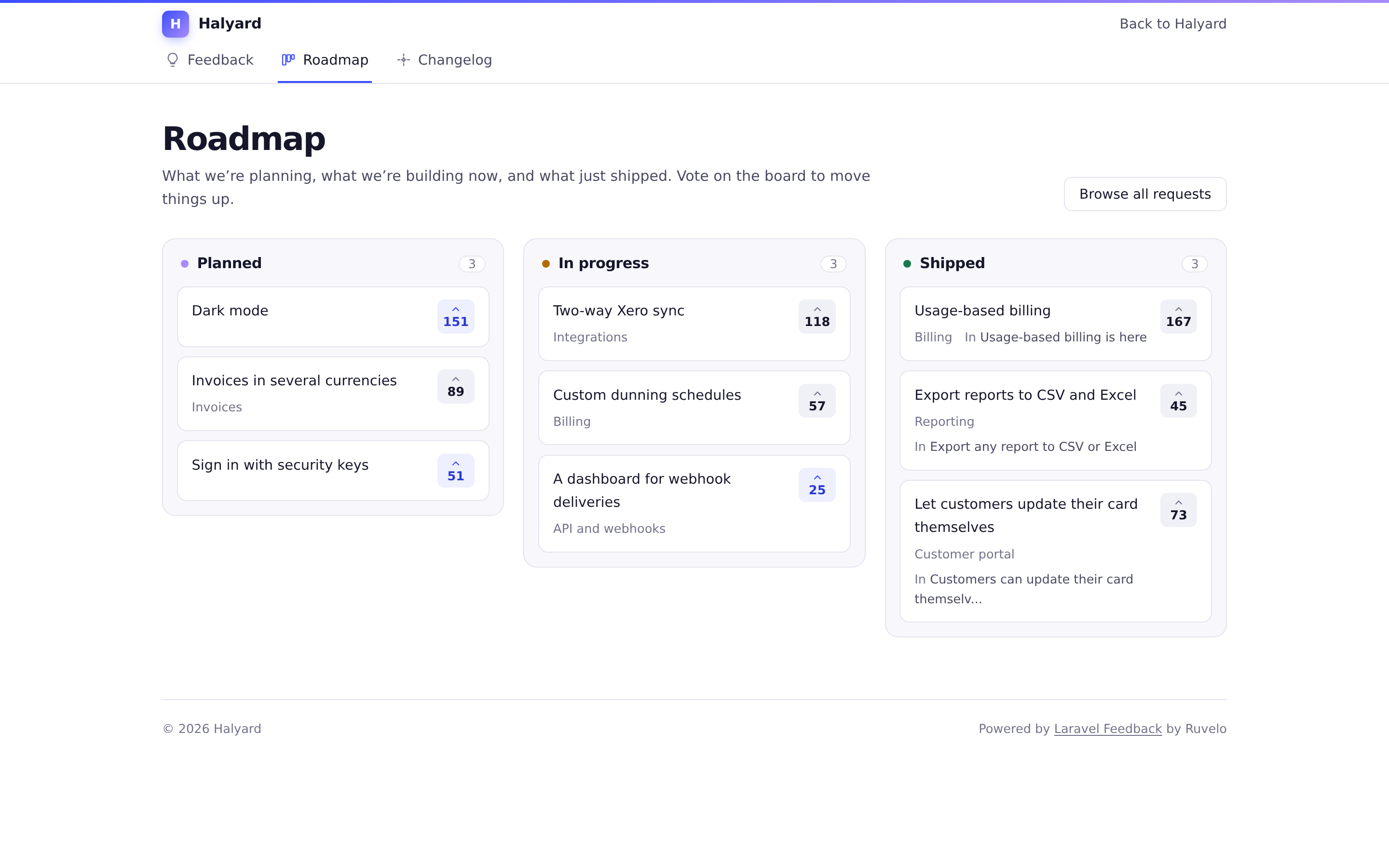Click the Customer portal category label
This screenshot has height=868, width=1389.
click(x=964, y=554)
